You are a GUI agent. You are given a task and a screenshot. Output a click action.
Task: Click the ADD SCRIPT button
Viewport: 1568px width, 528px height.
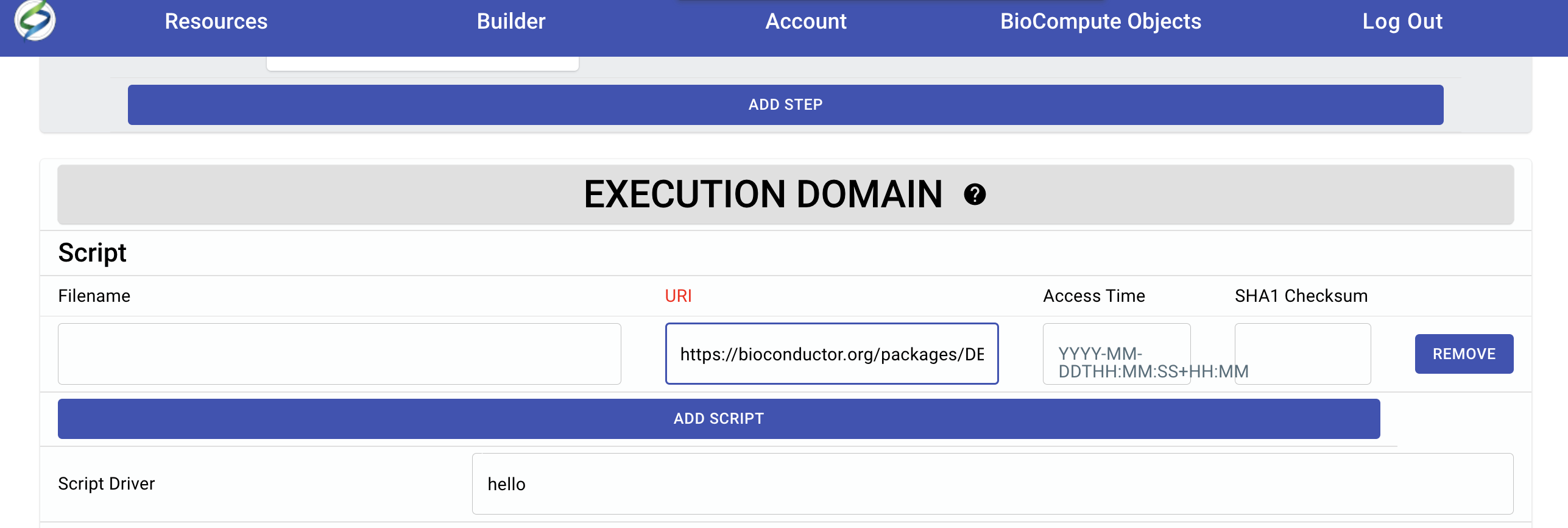click(719, 419)
